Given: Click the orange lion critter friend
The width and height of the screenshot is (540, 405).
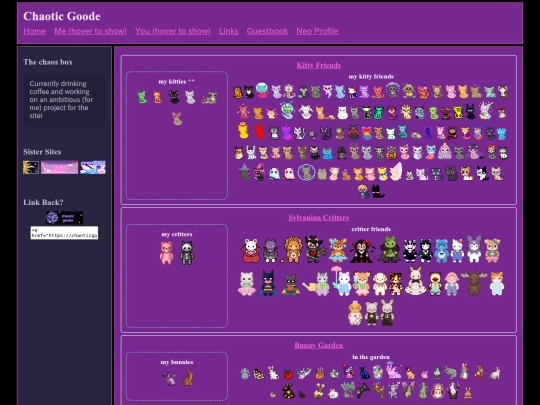Looking at the screenshot, I should [293, 250].
